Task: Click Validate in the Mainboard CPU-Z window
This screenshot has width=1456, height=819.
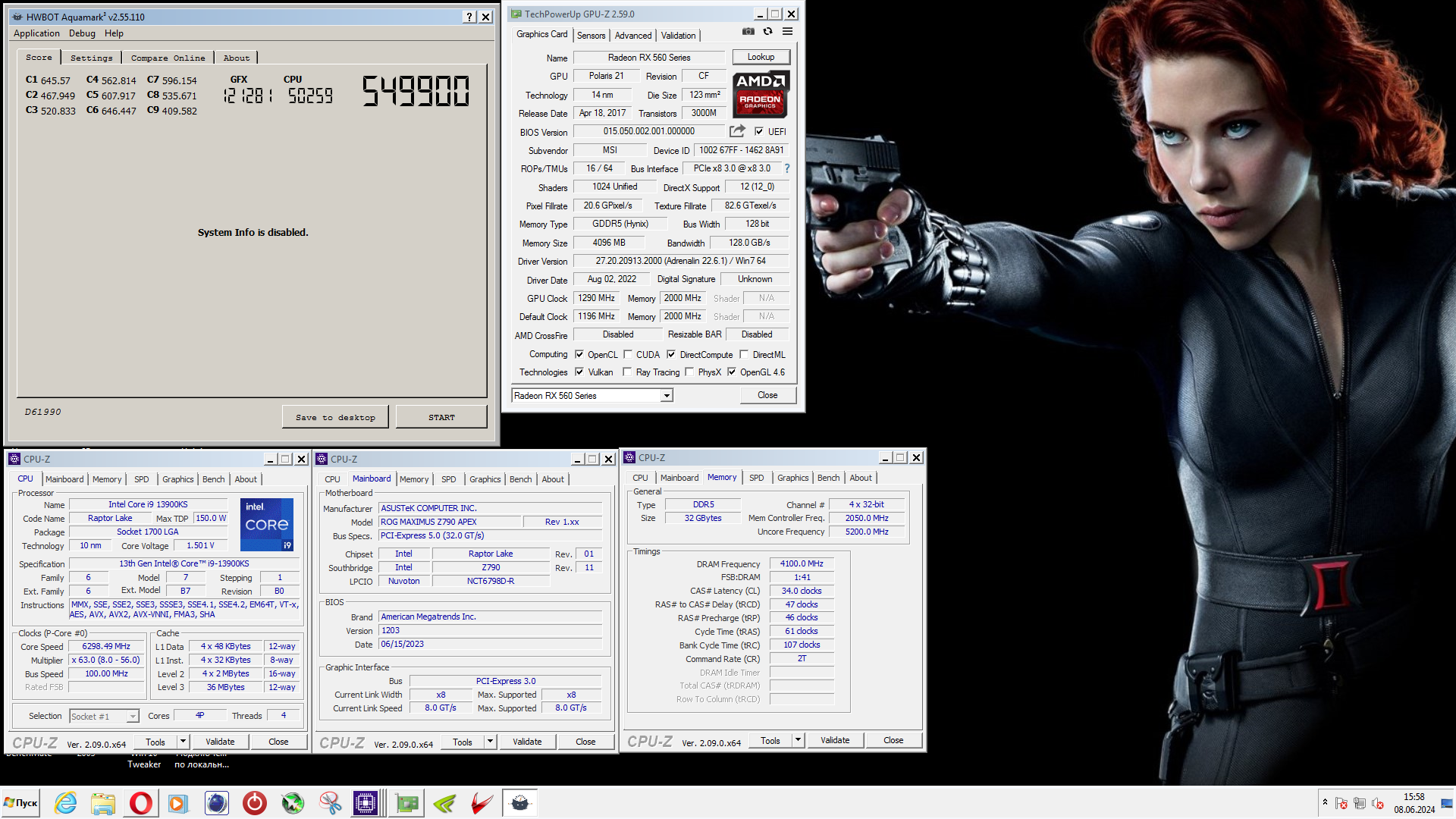Action: [x=527, y=742]
